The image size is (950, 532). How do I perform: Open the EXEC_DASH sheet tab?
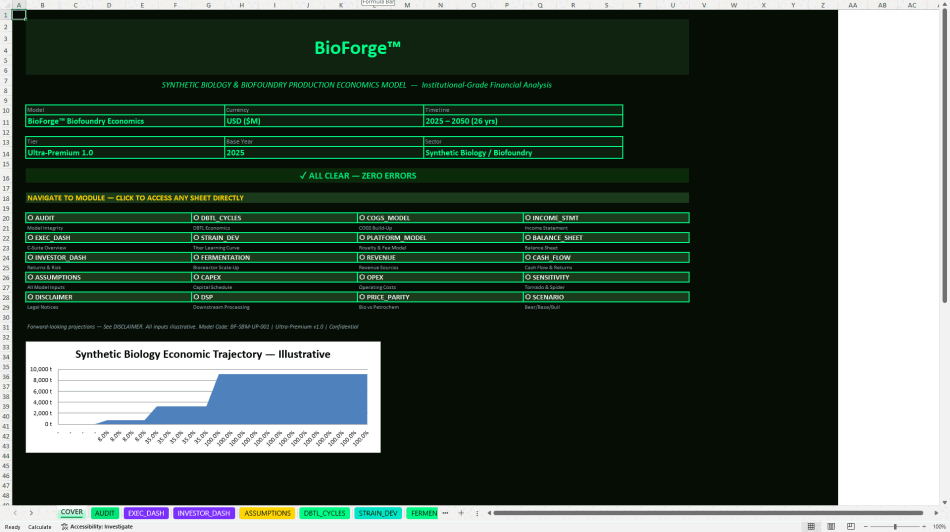click(x=146, y=513)
